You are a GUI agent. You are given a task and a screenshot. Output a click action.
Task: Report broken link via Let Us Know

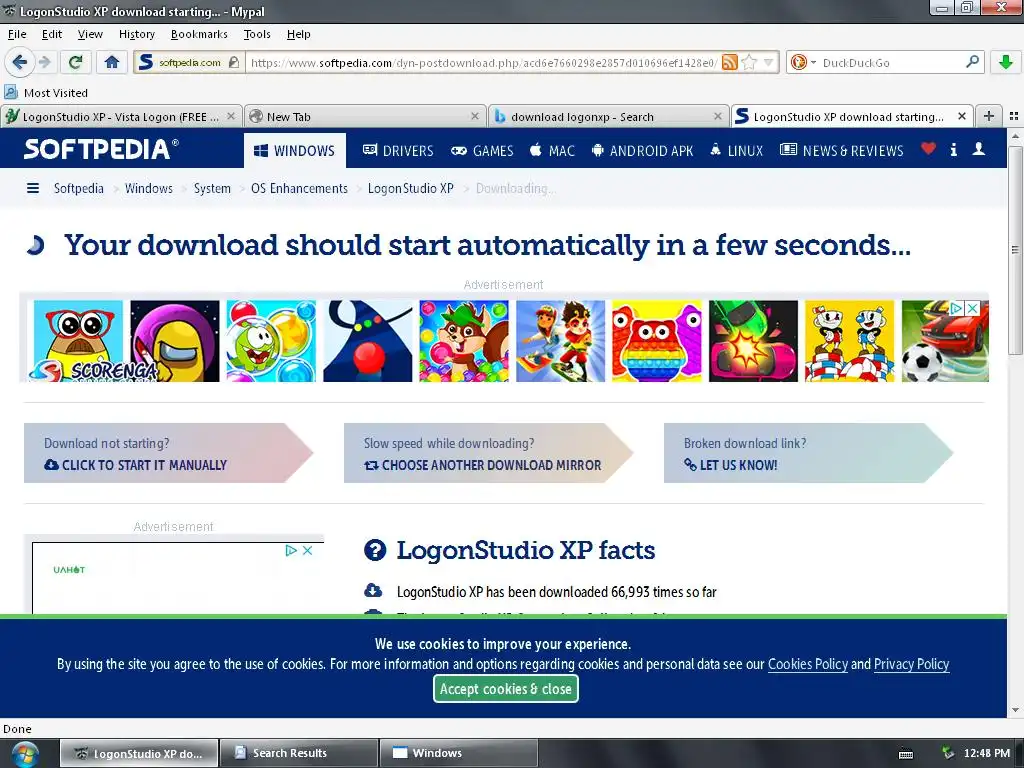point(808,453)
